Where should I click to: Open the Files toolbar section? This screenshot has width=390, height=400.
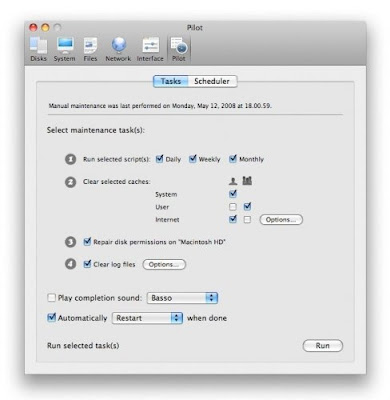(90, 49)
